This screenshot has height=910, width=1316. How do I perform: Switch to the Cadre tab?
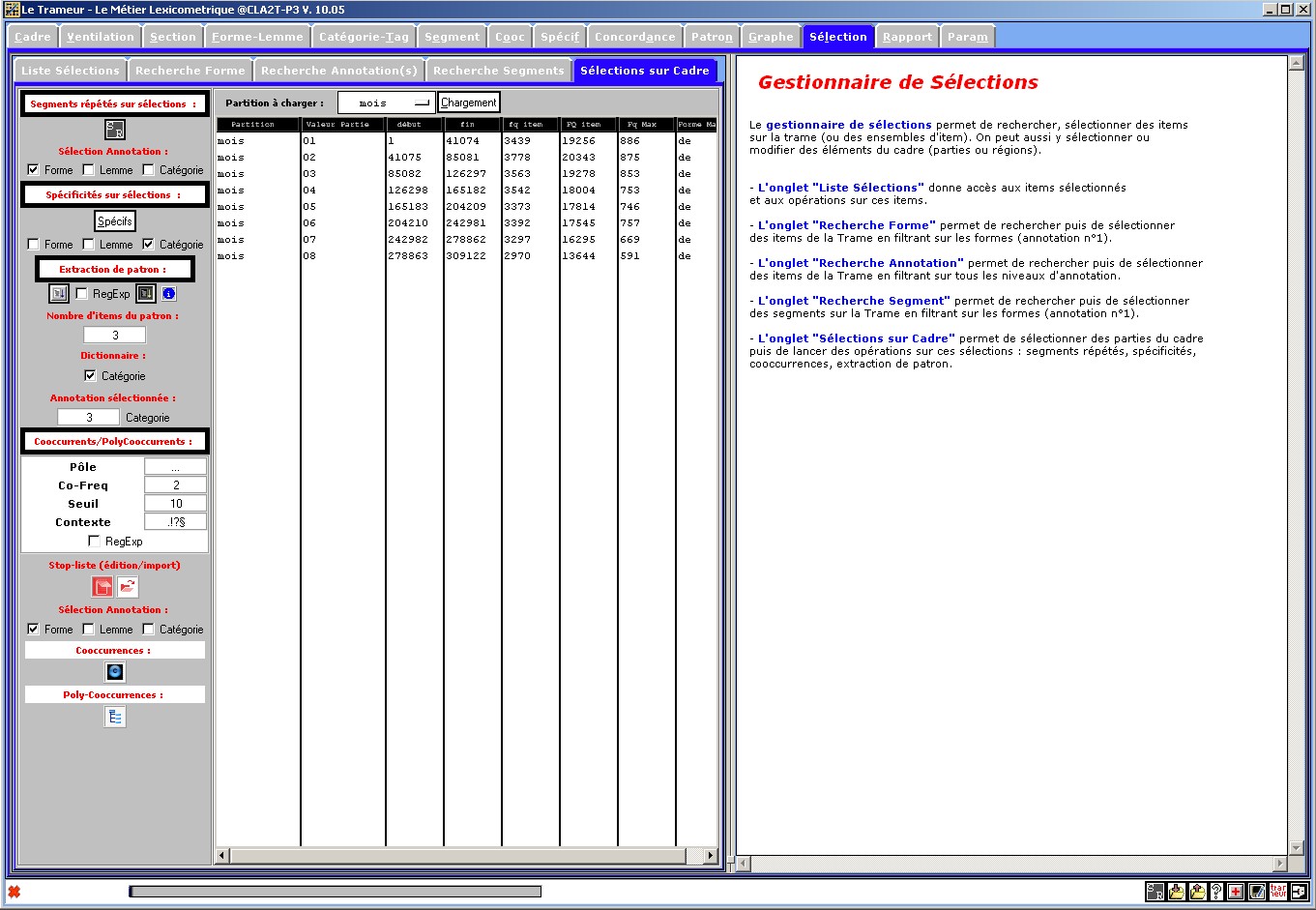(x=33, y=37)
